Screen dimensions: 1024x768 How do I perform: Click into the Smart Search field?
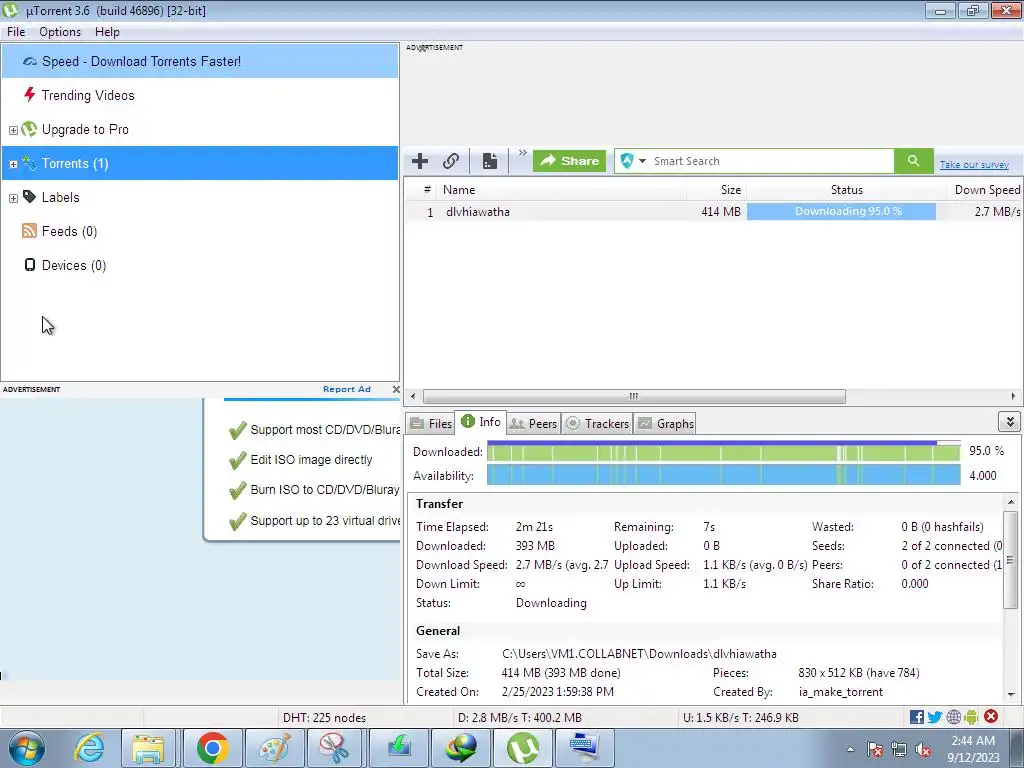pyautogui.click(x=771, y=161)
